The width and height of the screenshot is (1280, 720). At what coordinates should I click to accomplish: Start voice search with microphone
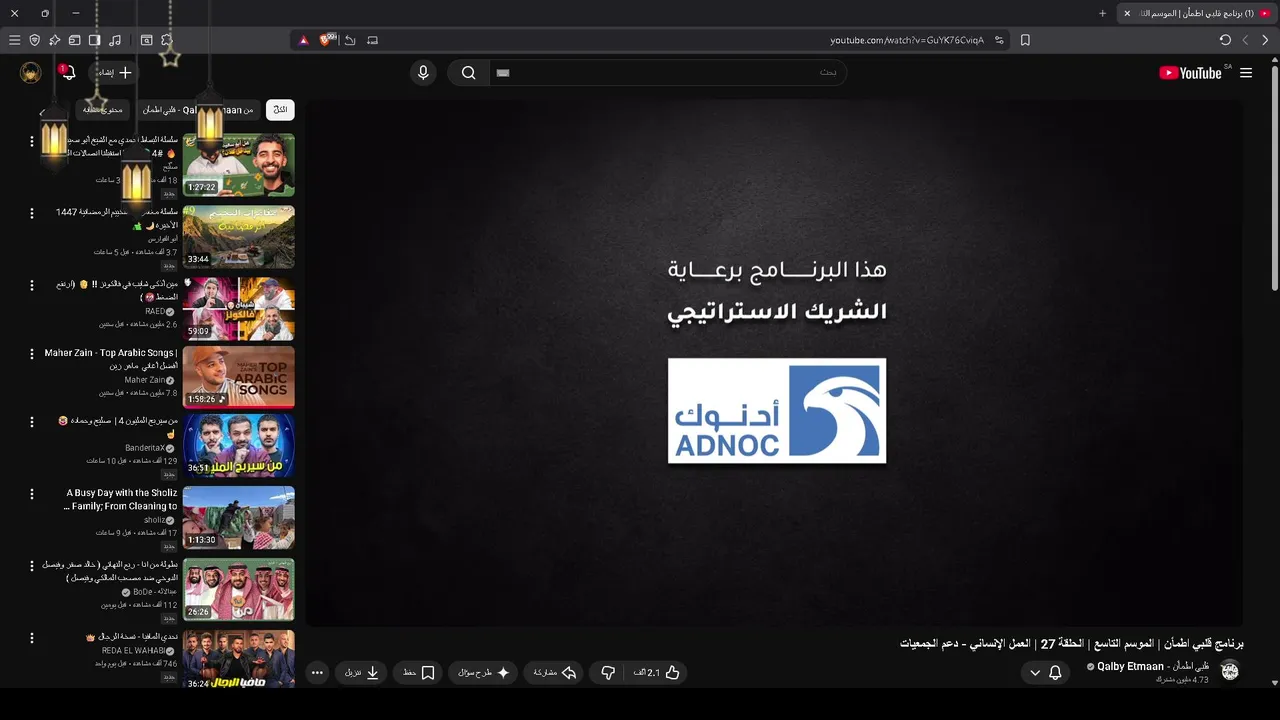[423, 73]
